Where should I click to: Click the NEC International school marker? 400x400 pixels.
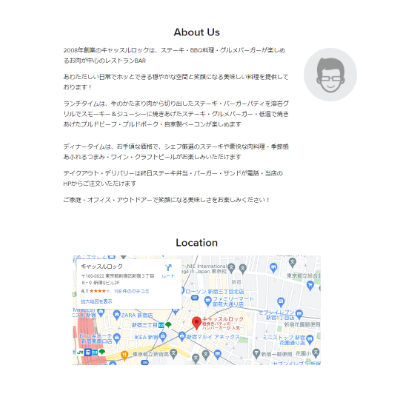[x=232, y=268]
